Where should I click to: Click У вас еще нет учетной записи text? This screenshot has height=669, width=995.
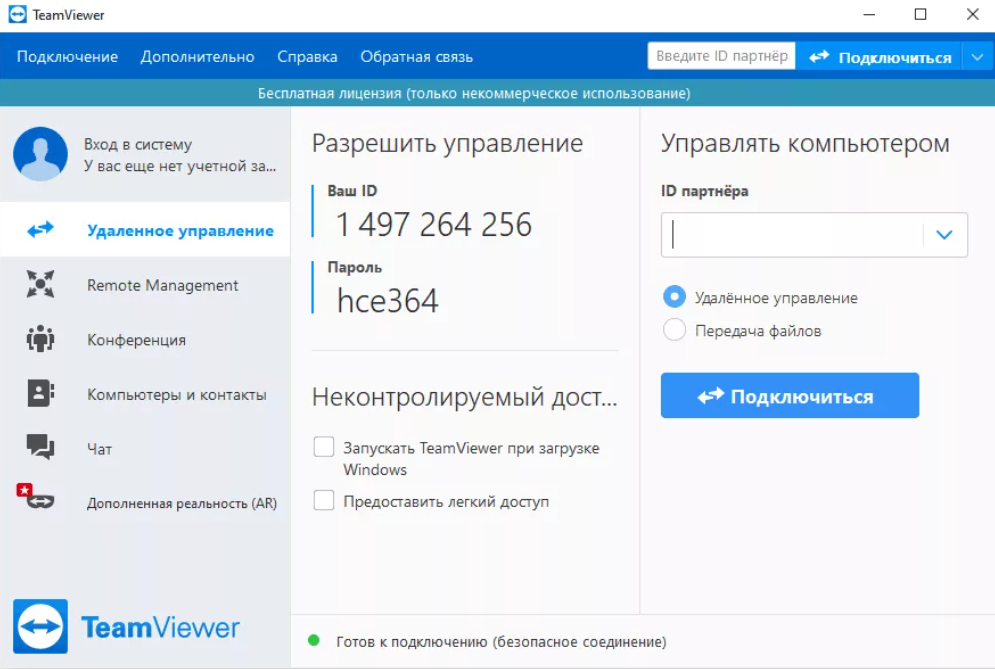[180, 166]
